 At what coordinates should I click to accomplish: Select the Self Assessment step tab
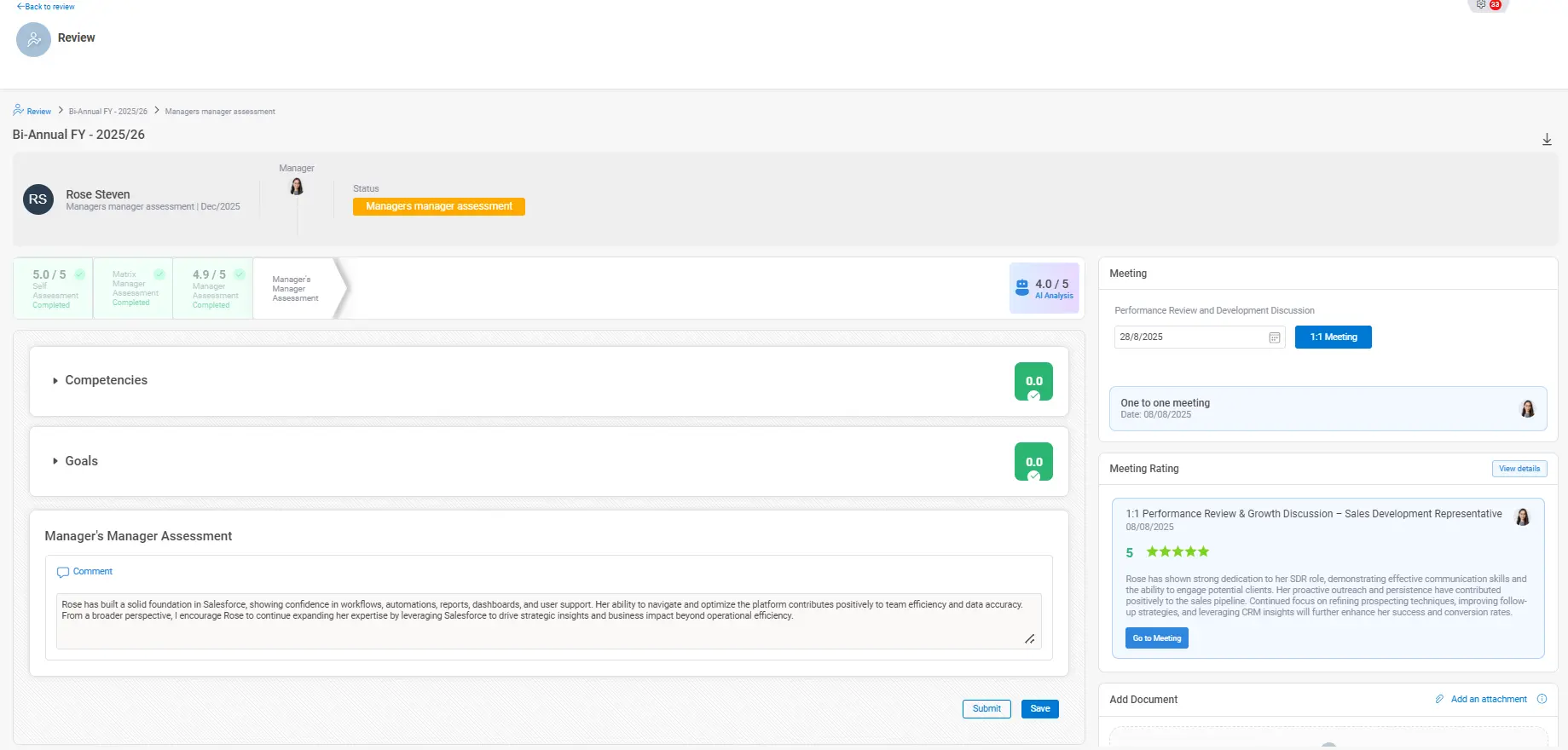coord(53,289)
